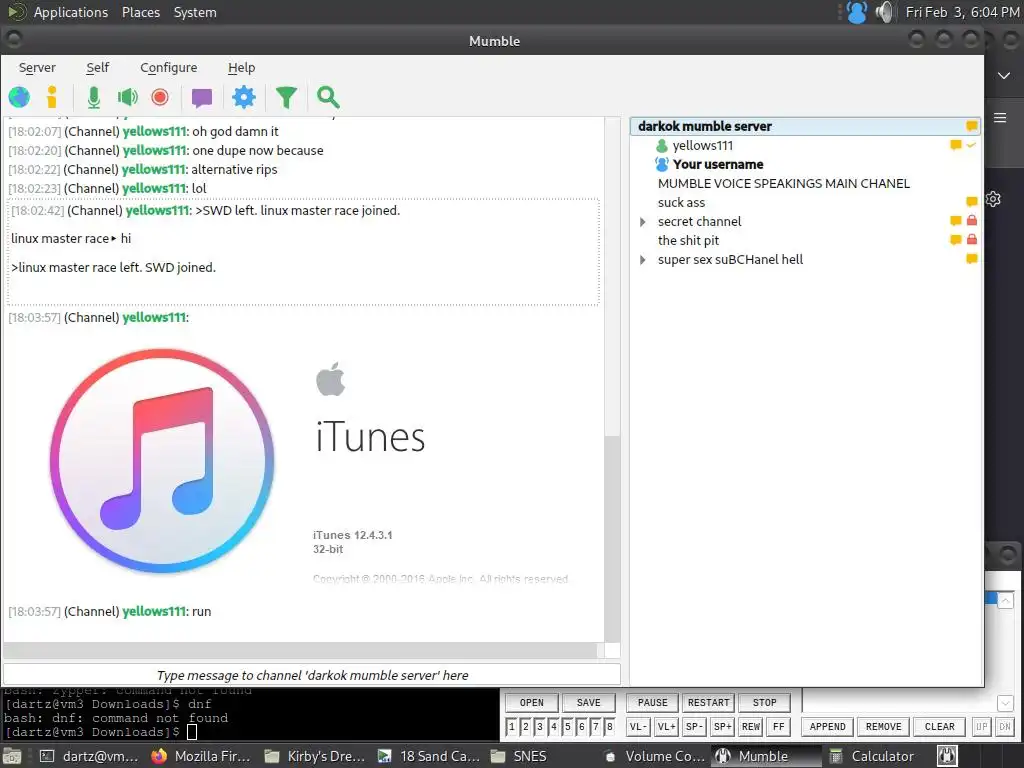Click comment icon on super sex suBCHanel hell
This screenshot has height=768, width=1024.
click(x=972, y=259)
